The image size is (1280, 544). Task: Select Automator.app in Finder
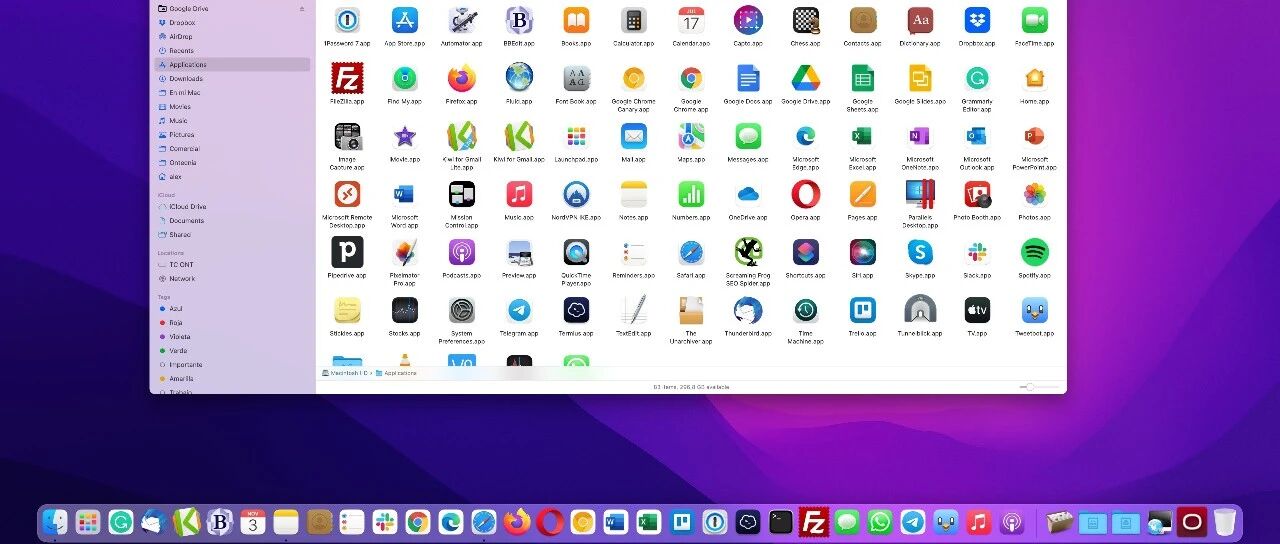pyautogui.click(x=462, y=20)
